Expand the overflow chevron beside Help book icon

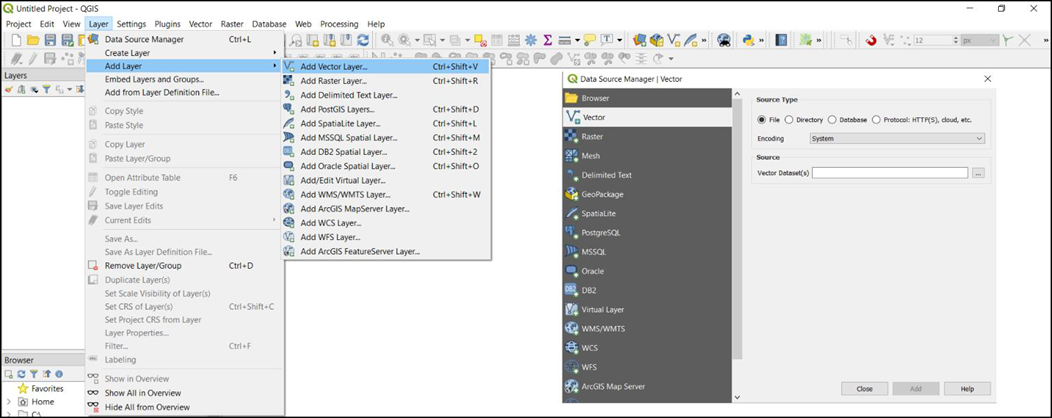(819, 40)
